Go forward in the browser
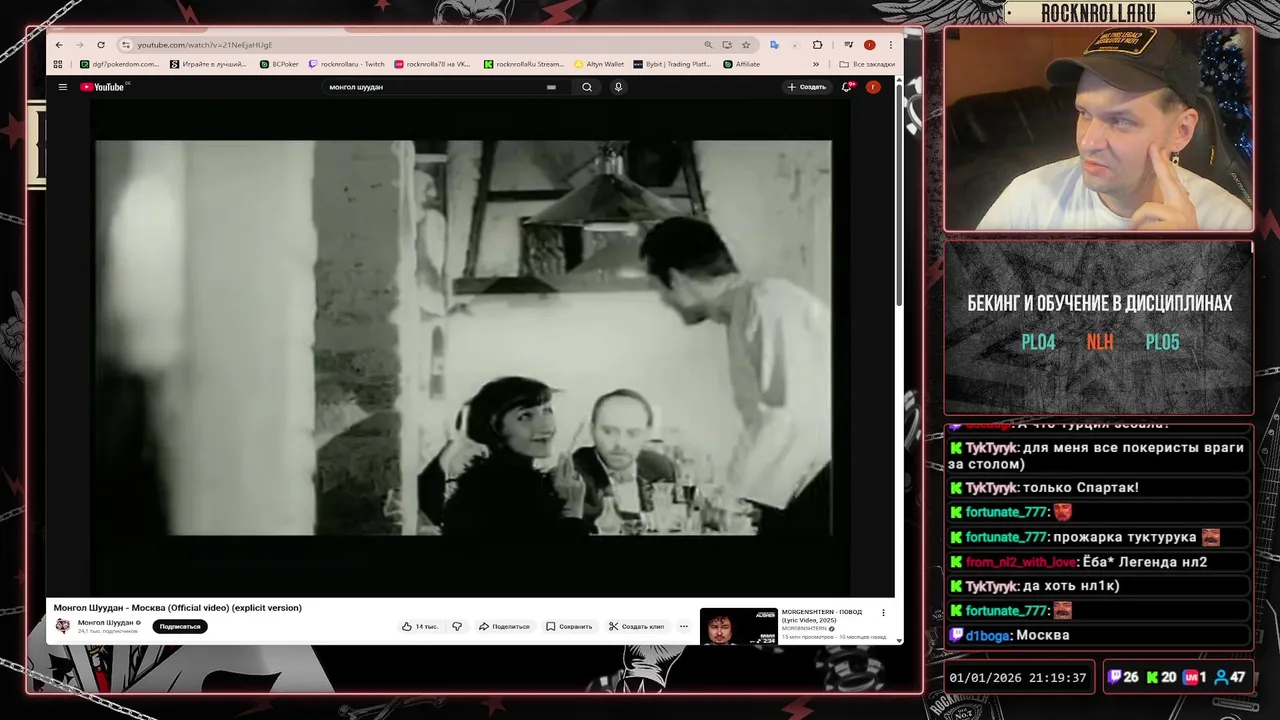Screen dimensions: 1280x720 (x=79, y=45)
